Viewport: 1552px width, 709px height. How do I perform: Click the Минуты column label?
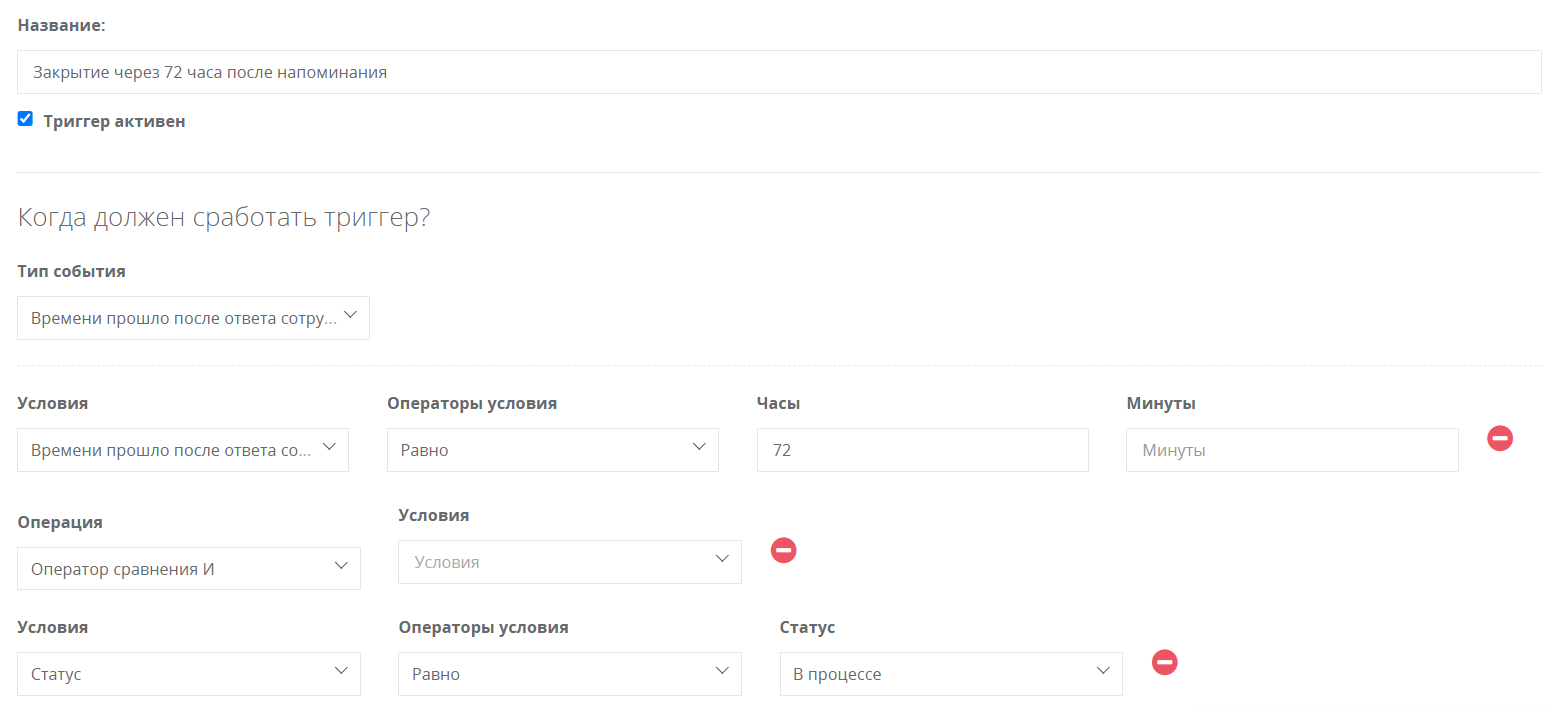click(1161, 403)
